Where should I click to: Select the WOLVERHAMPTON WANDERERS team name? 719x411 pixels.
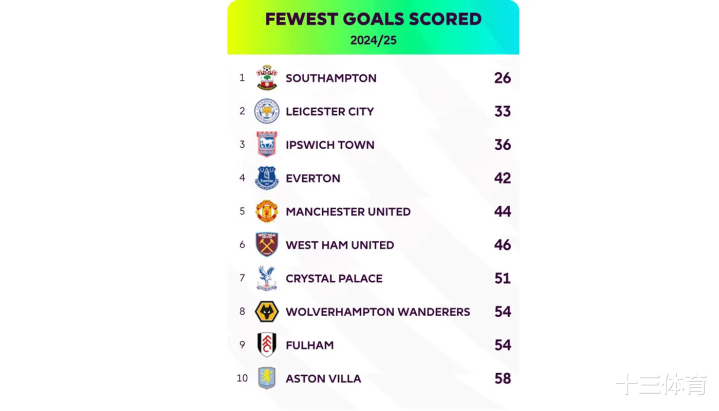click(x=378, y=312)
